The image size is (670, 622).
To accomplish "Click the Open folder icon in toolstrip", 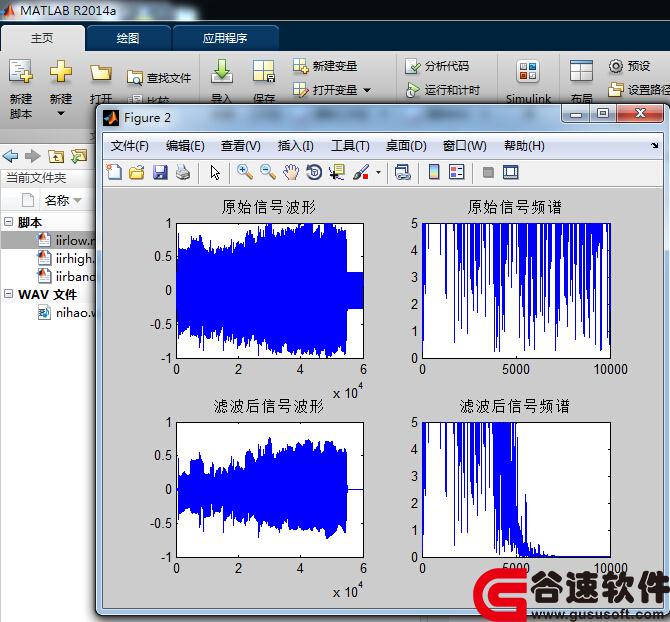I will click(x=101, y=72).
